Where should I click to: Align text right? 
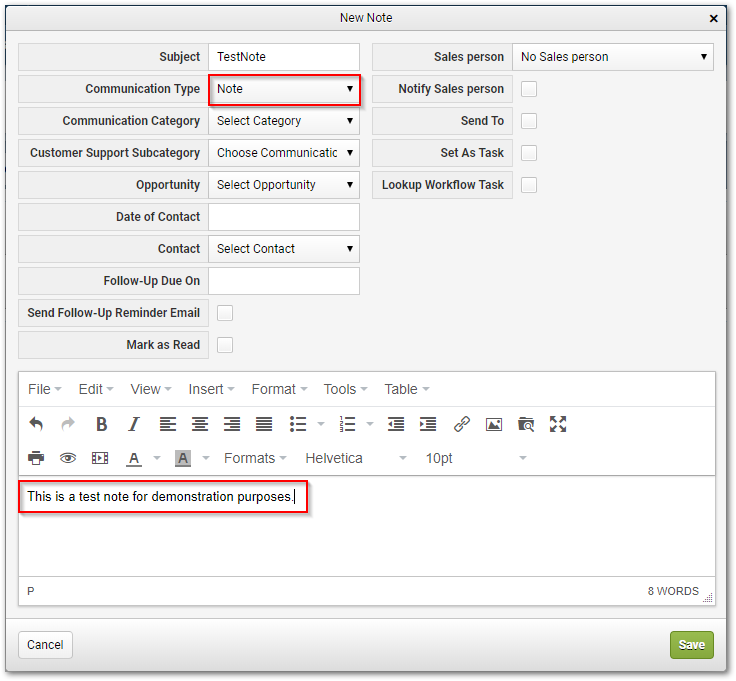coord(232,424)
